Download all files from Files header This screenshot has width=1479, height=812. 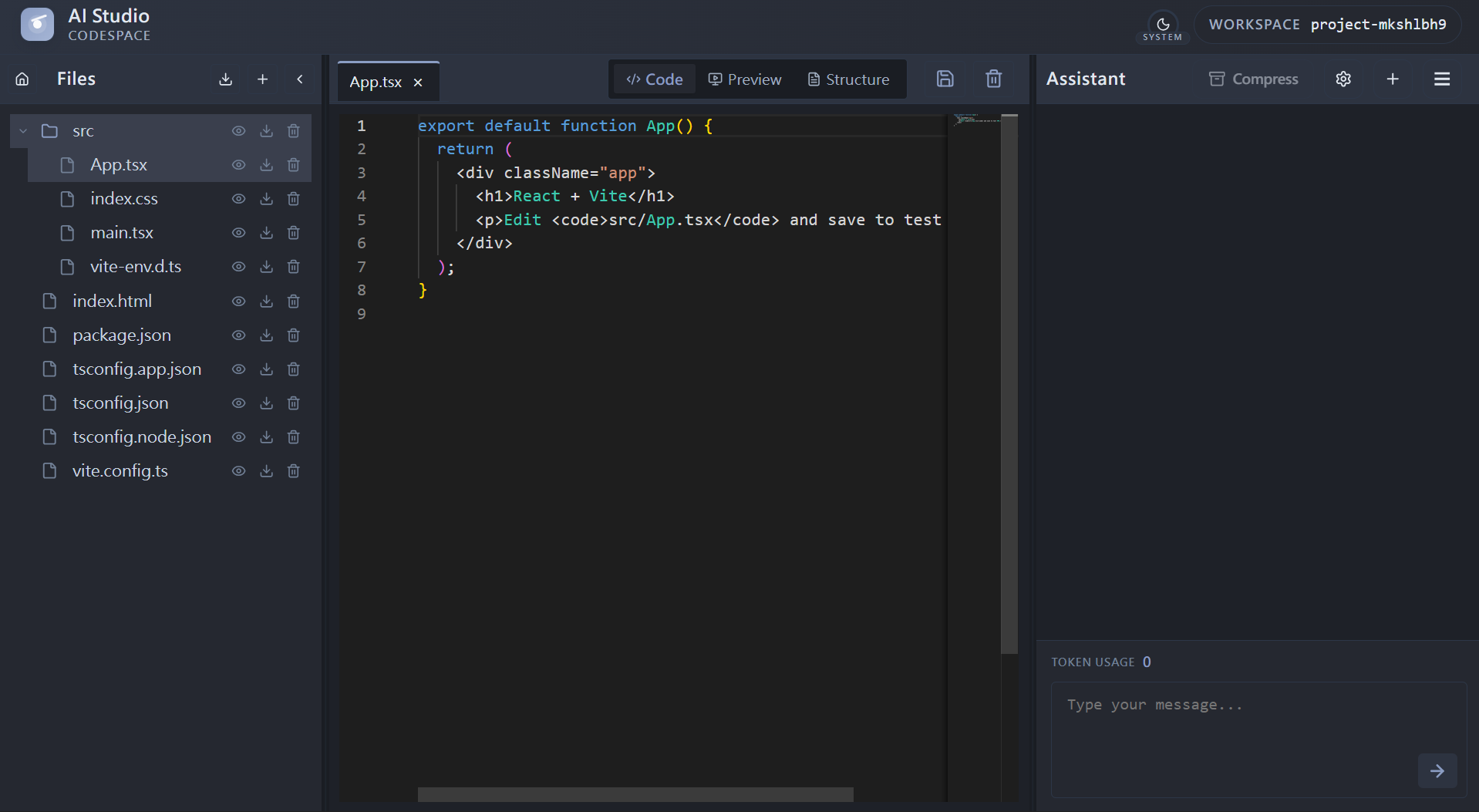point(225,79)
